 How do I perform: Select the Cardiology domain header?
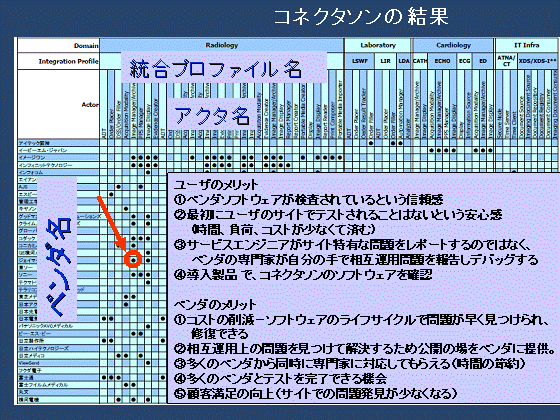(x=453, y=45)
